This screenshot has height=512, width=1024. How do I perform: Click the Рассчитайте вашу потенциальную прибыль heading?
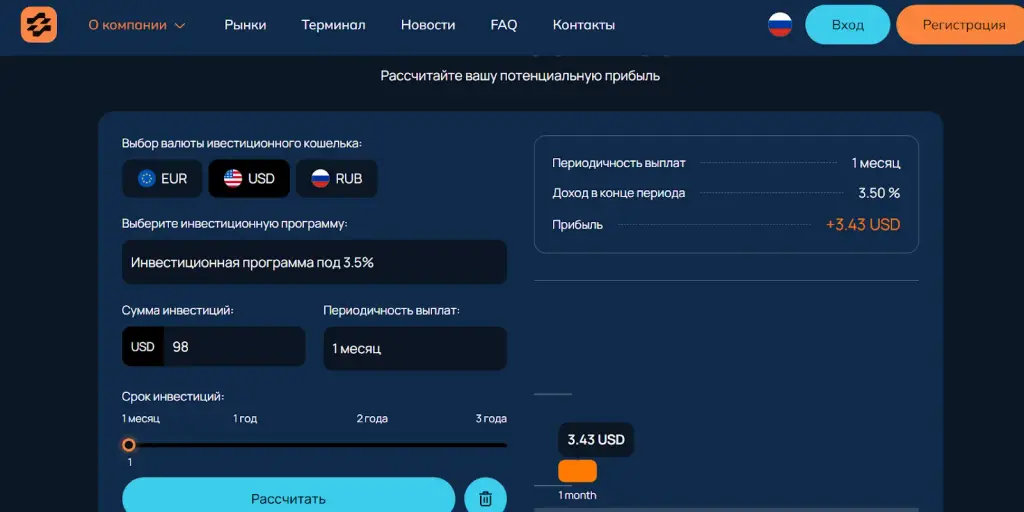[x=520, y=76]
